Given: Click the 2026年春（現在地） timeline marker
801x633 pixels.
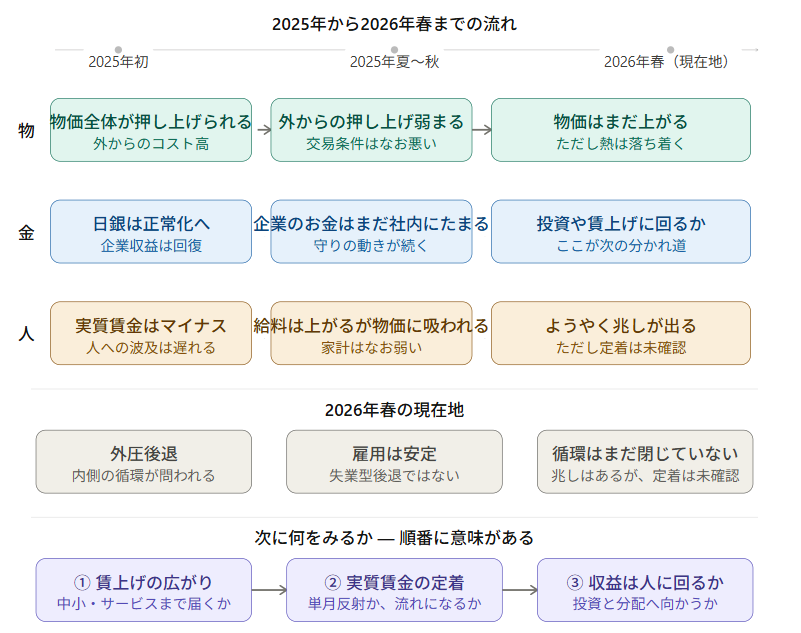Looking at the screenshot, I should coord(670,49).
